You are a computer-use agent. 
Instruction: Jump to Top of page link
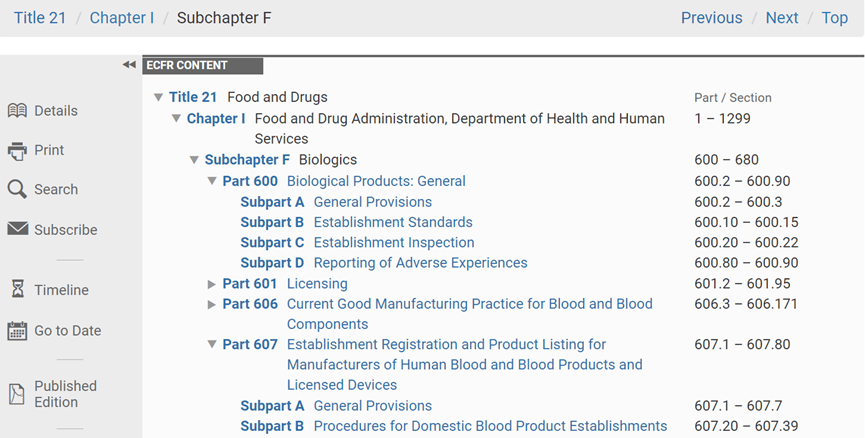coord(834,18)
